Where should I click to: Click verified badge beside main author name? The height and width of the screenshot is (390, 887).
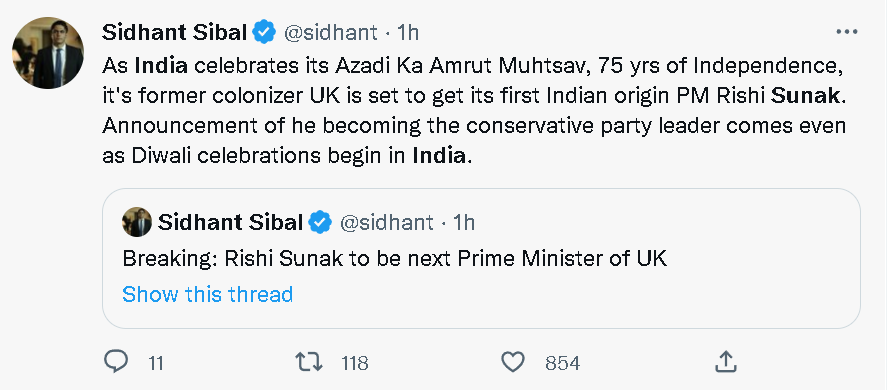[264, 32]
